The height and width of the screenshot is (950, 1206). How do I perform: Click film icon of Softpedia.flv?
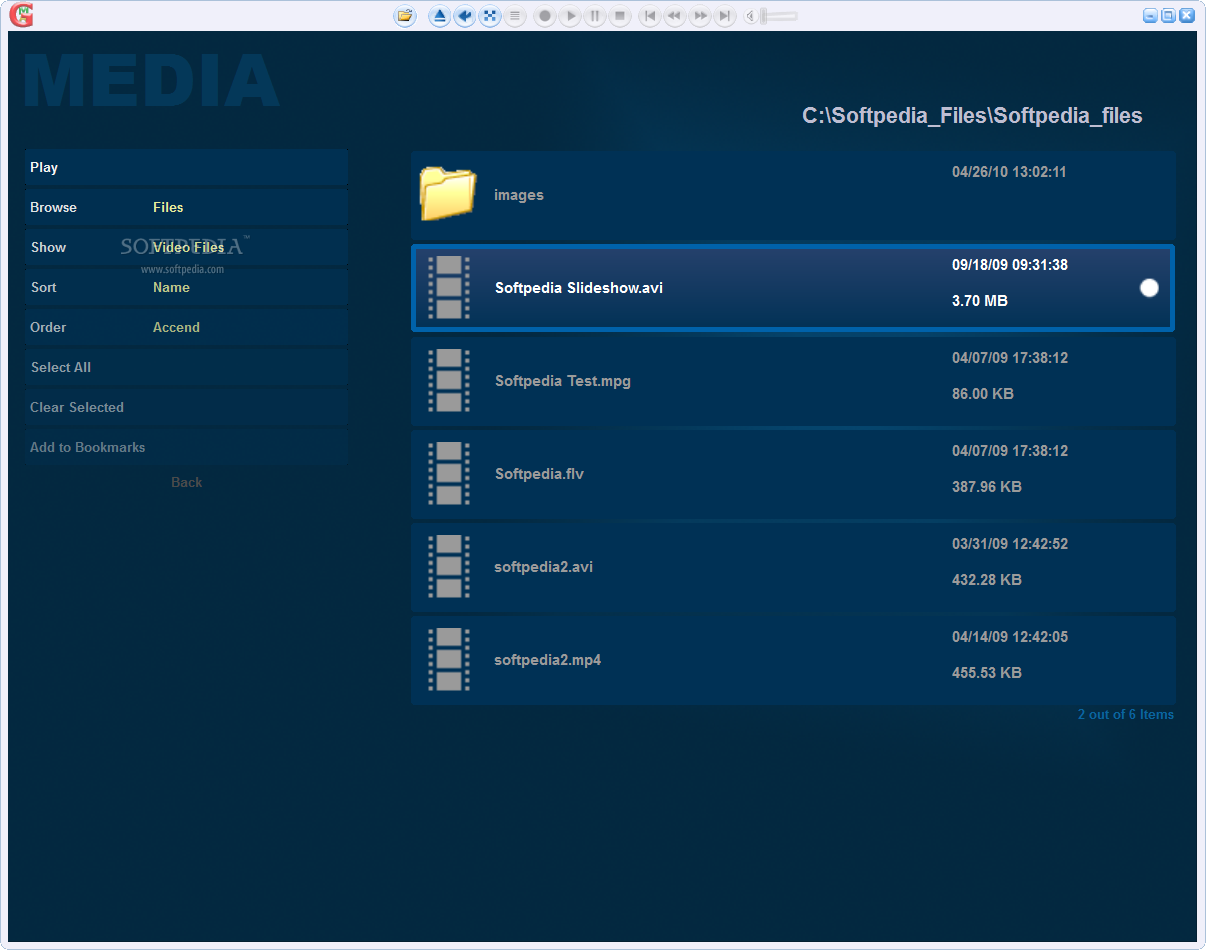coord(449,474)
